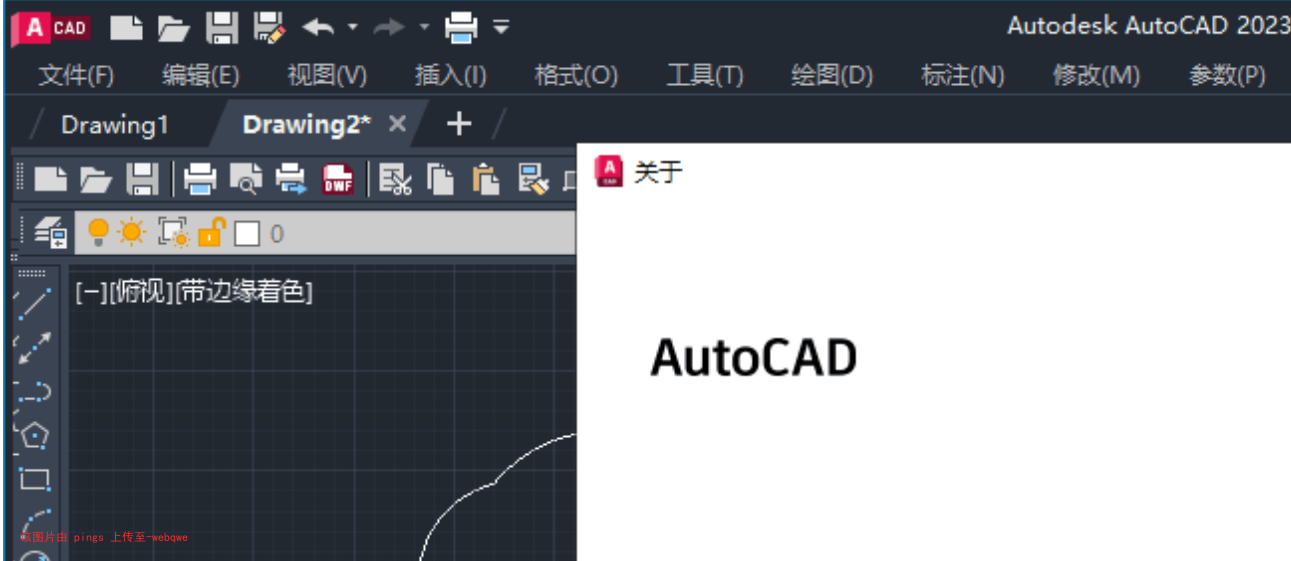
Task: Click Open icon in standard toolbar
Action: [x=96, y=180]
